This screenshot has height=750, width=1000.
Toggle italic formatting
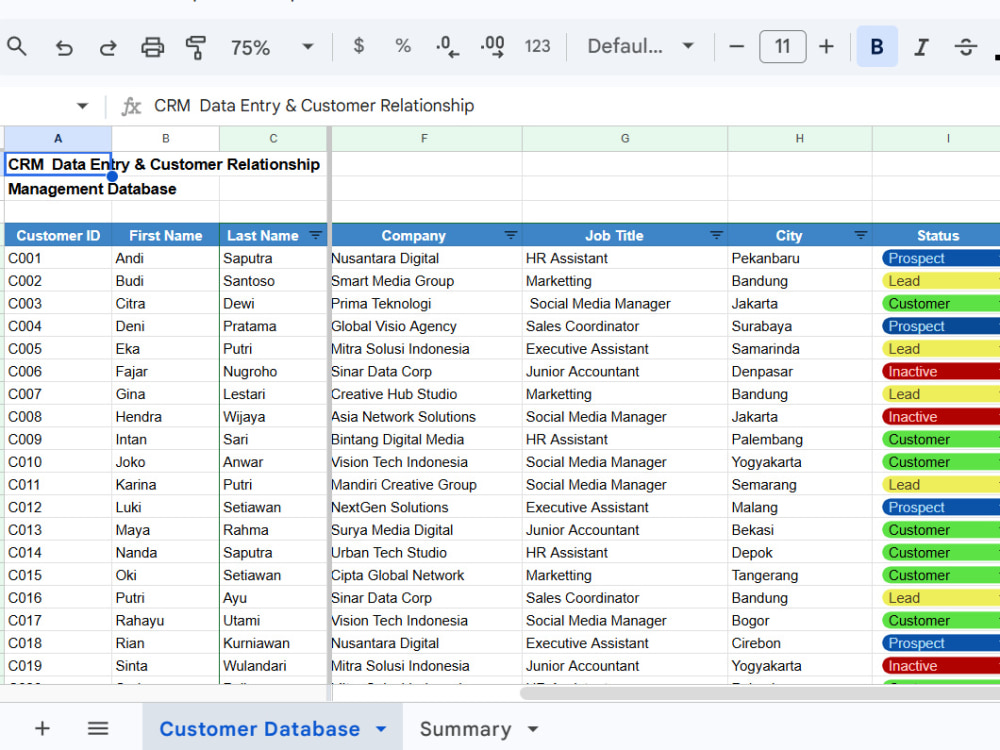pos(921,47)
